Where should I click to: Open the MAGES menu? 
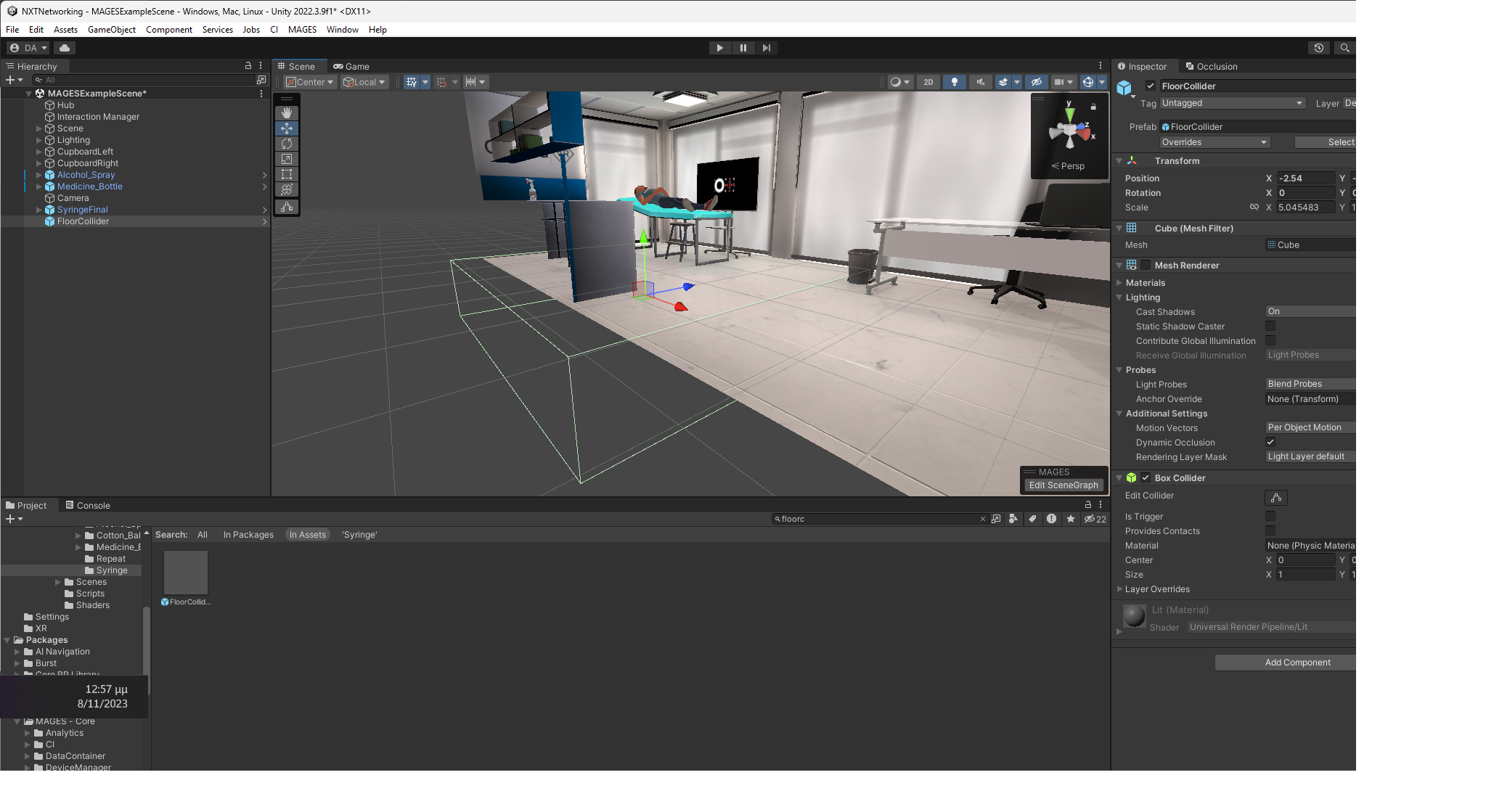[302, 30]
